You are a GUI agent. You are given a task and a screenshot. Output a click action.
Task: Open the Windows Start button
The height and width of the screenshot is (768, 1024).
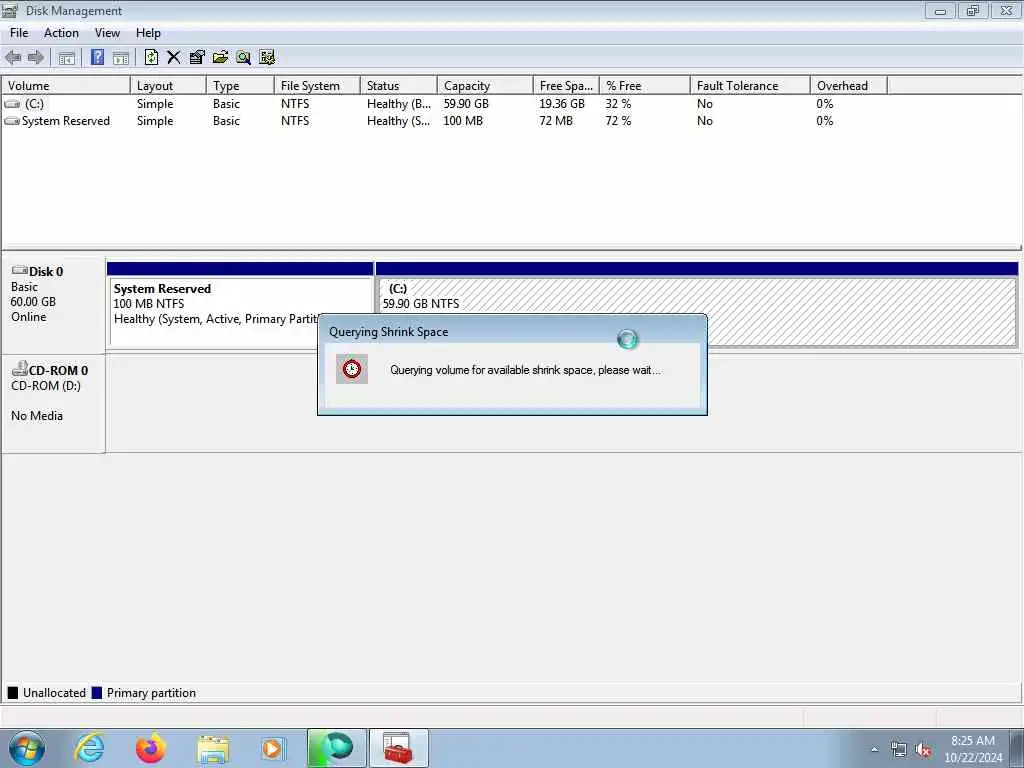click(x=27, y=748)
